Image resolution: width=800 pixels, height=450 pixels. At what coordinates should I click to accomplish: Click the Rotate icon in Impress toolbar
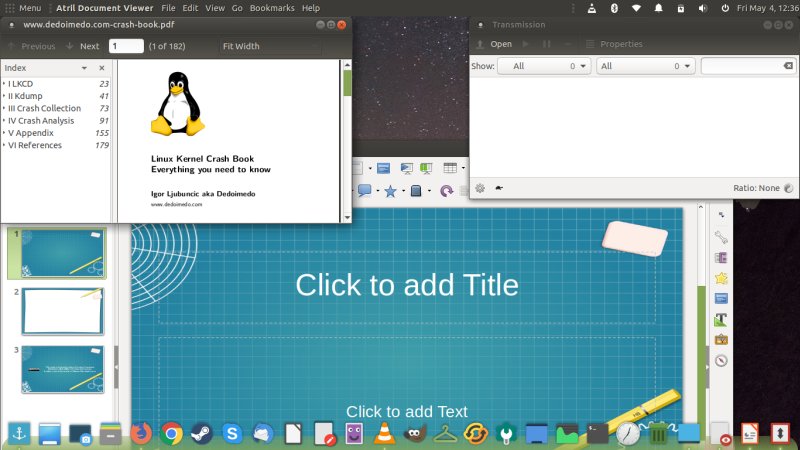(x=446, y=191)
